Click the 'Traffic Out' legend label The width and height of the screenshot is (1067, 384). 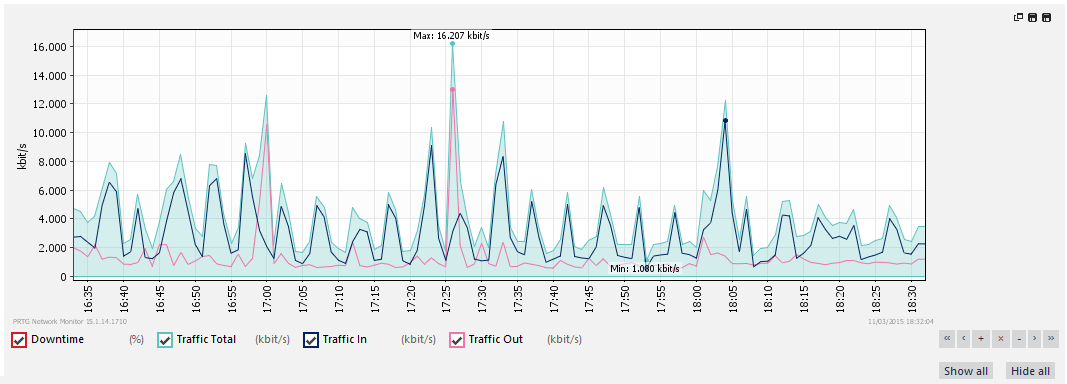(496, 339)
